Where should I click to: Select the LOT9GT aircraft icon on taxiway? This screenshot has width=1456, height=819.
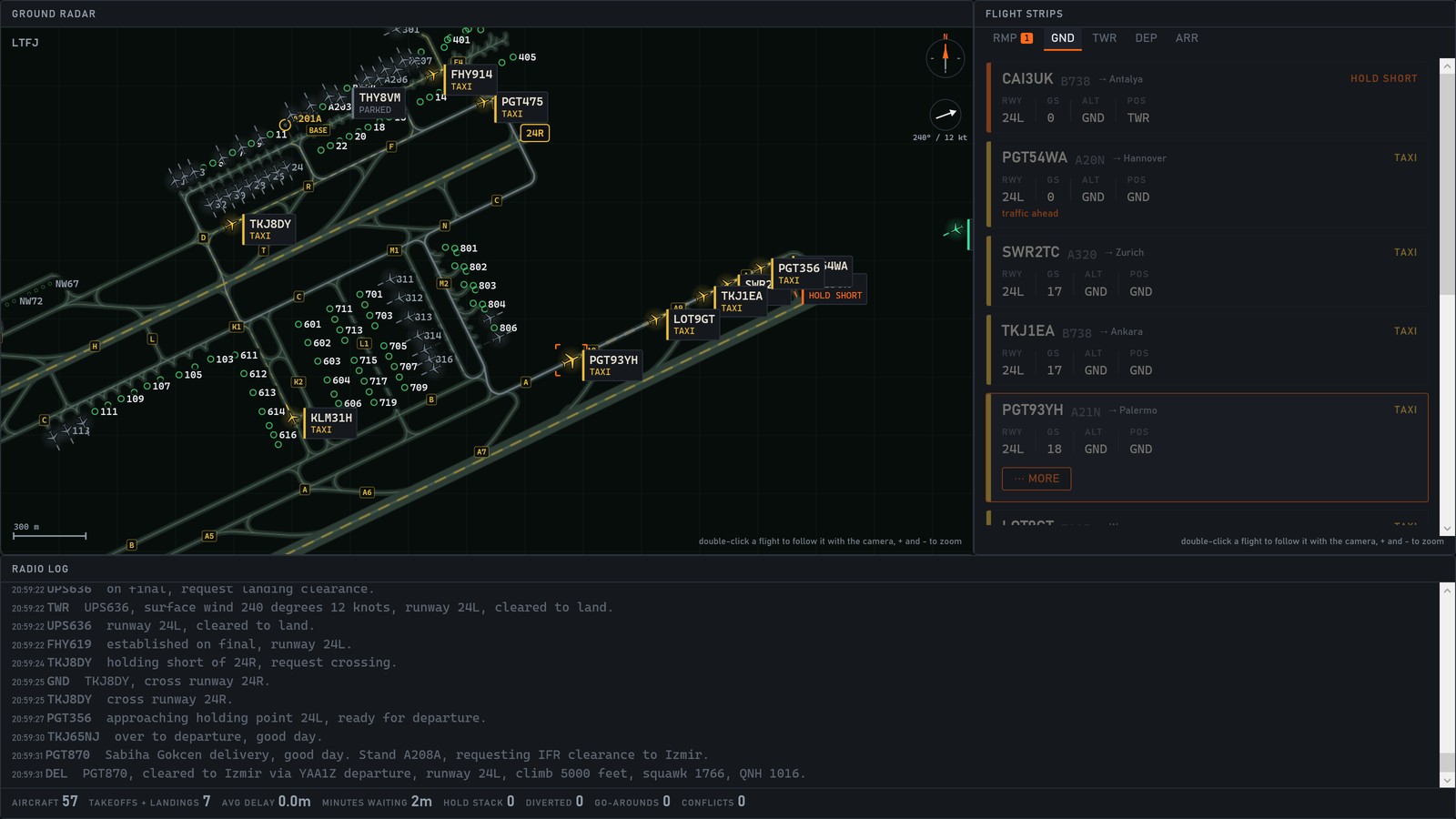pos(655,319)
